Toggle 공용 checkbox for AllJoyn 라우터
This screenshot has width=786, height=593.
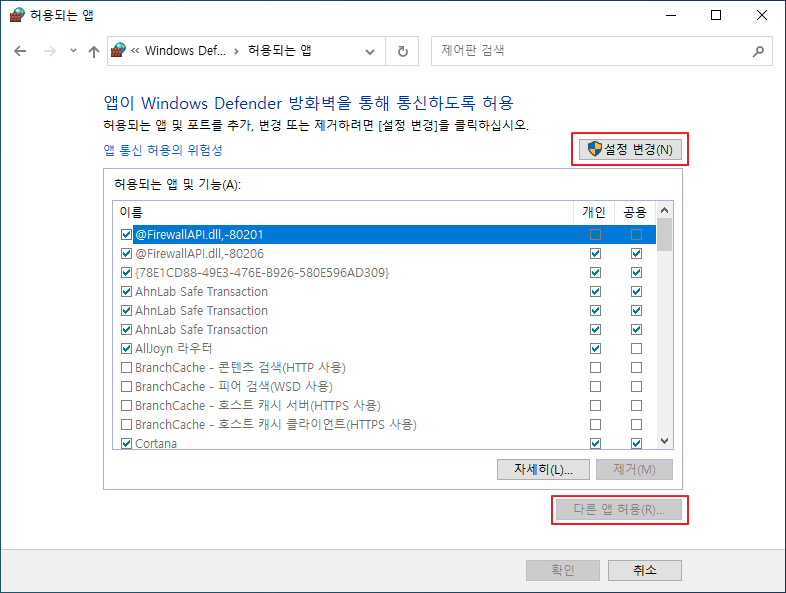tap(636, 348)
